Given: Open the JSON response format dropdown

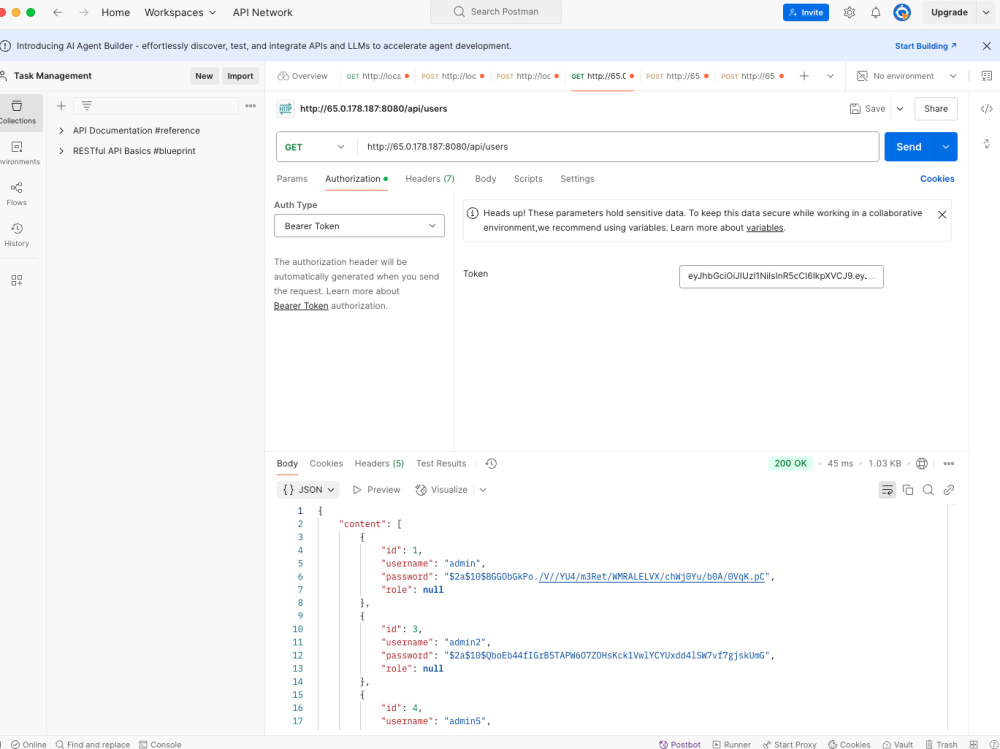Looking at the screenshot, I should 309,490.
